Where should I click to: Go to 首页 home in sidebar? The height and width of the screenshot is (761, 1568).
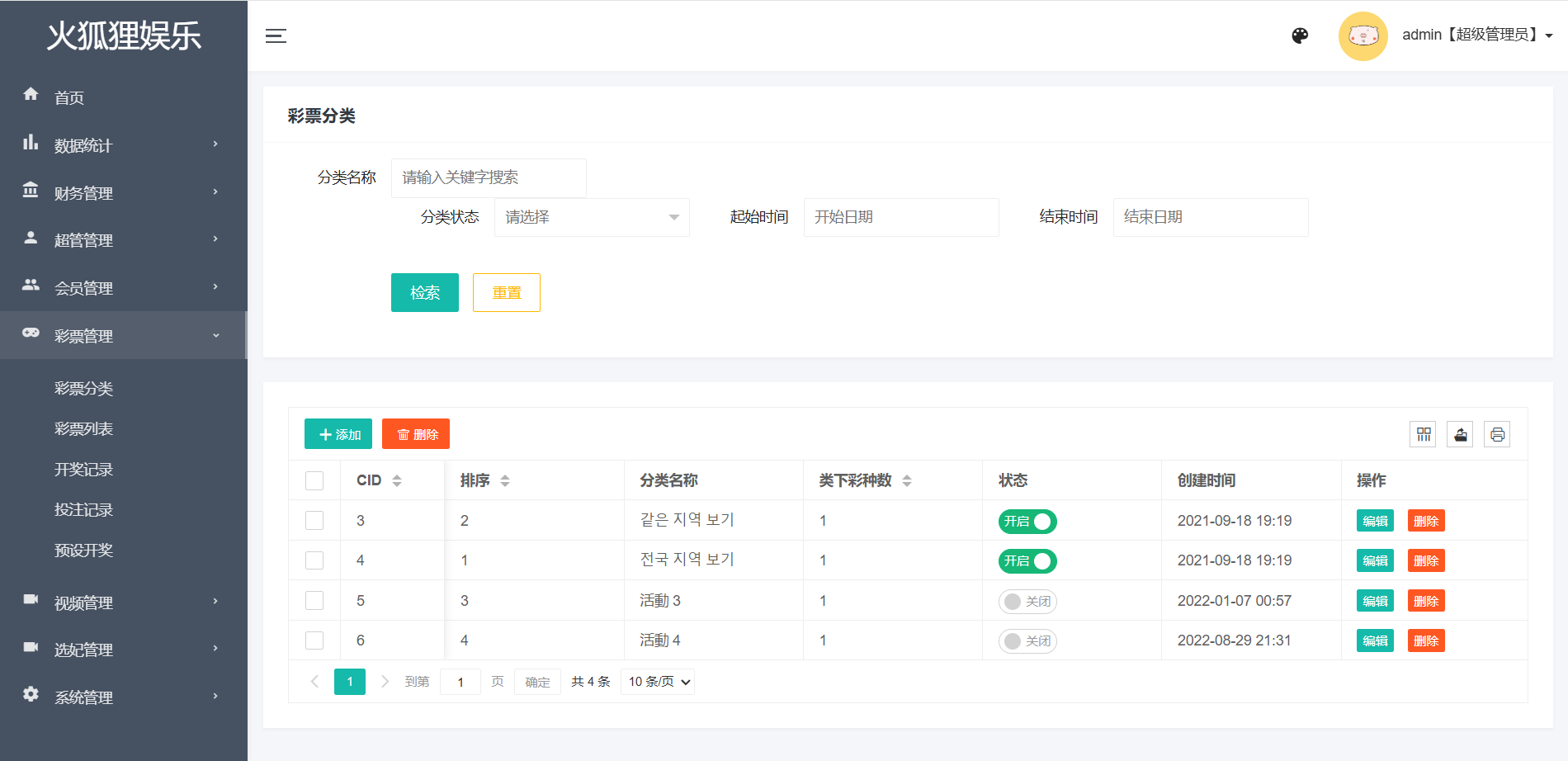pos(69,97)
